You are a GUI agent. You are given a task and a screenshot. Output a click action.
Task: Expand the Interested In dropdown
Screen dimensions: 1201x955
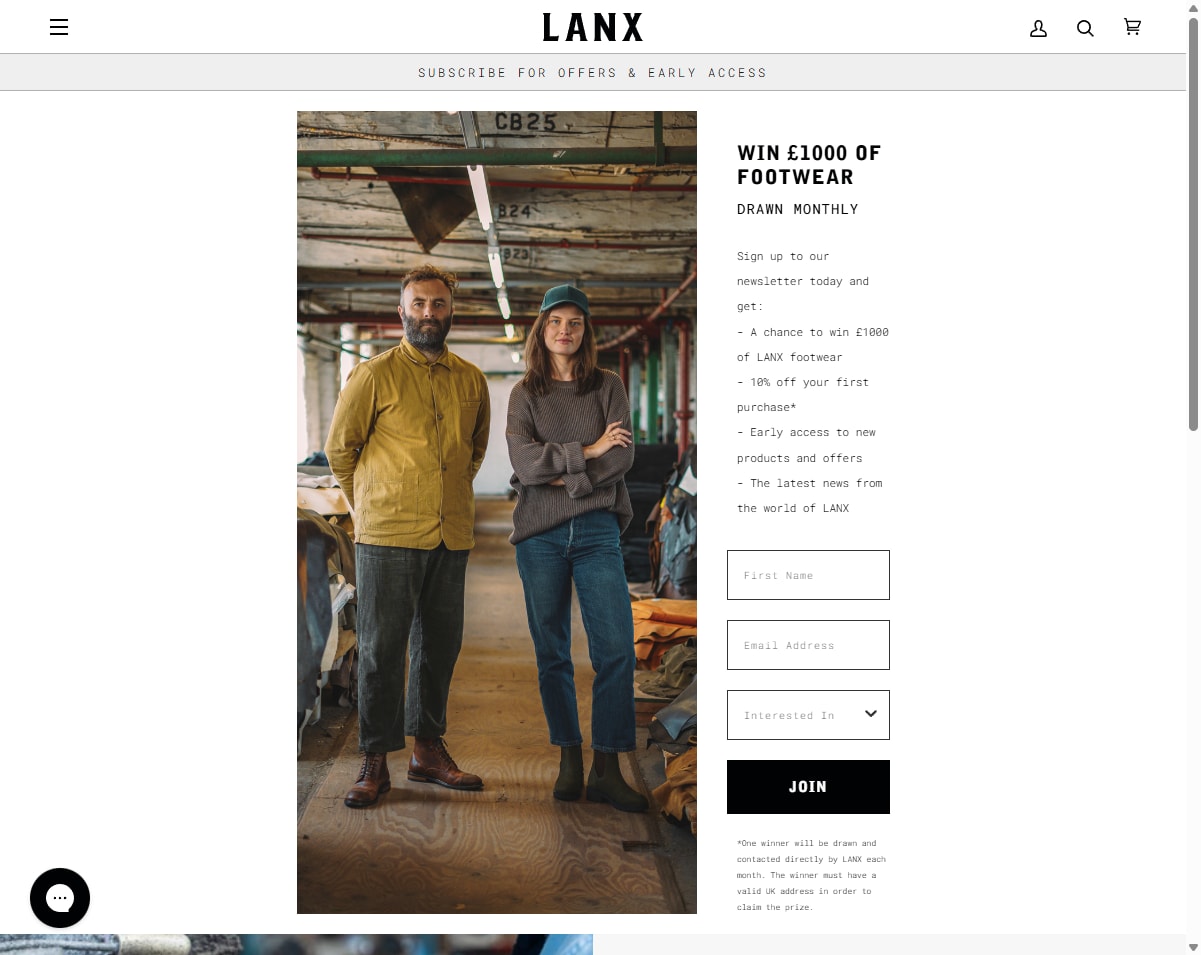click(808, 715)
